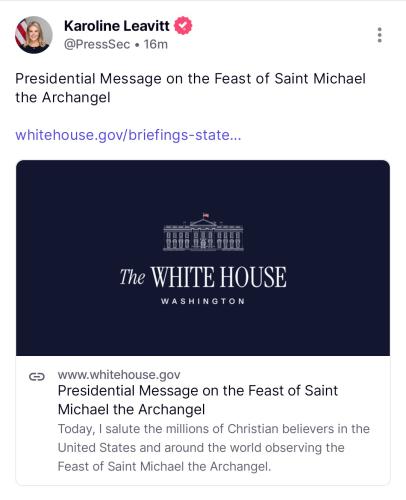
Task: Open the three-dot more options menu
Action: tap(379, 35)
